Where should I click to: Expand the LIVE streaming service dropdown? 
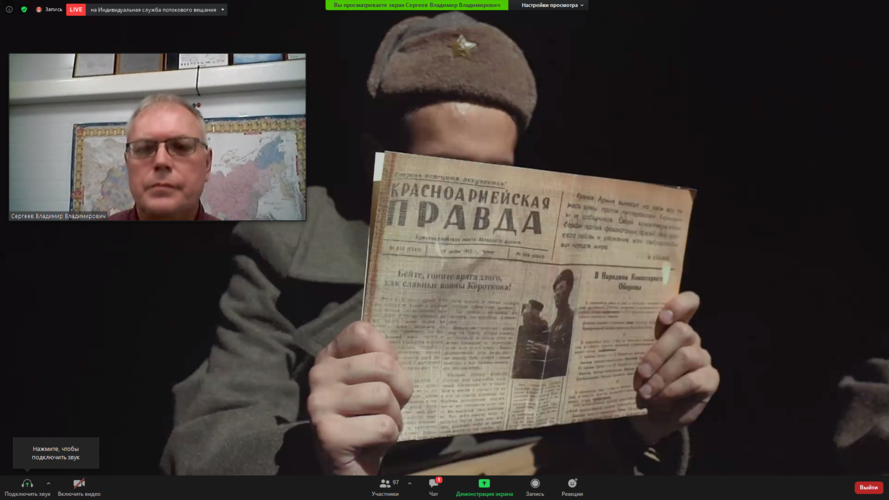[222, 10]
